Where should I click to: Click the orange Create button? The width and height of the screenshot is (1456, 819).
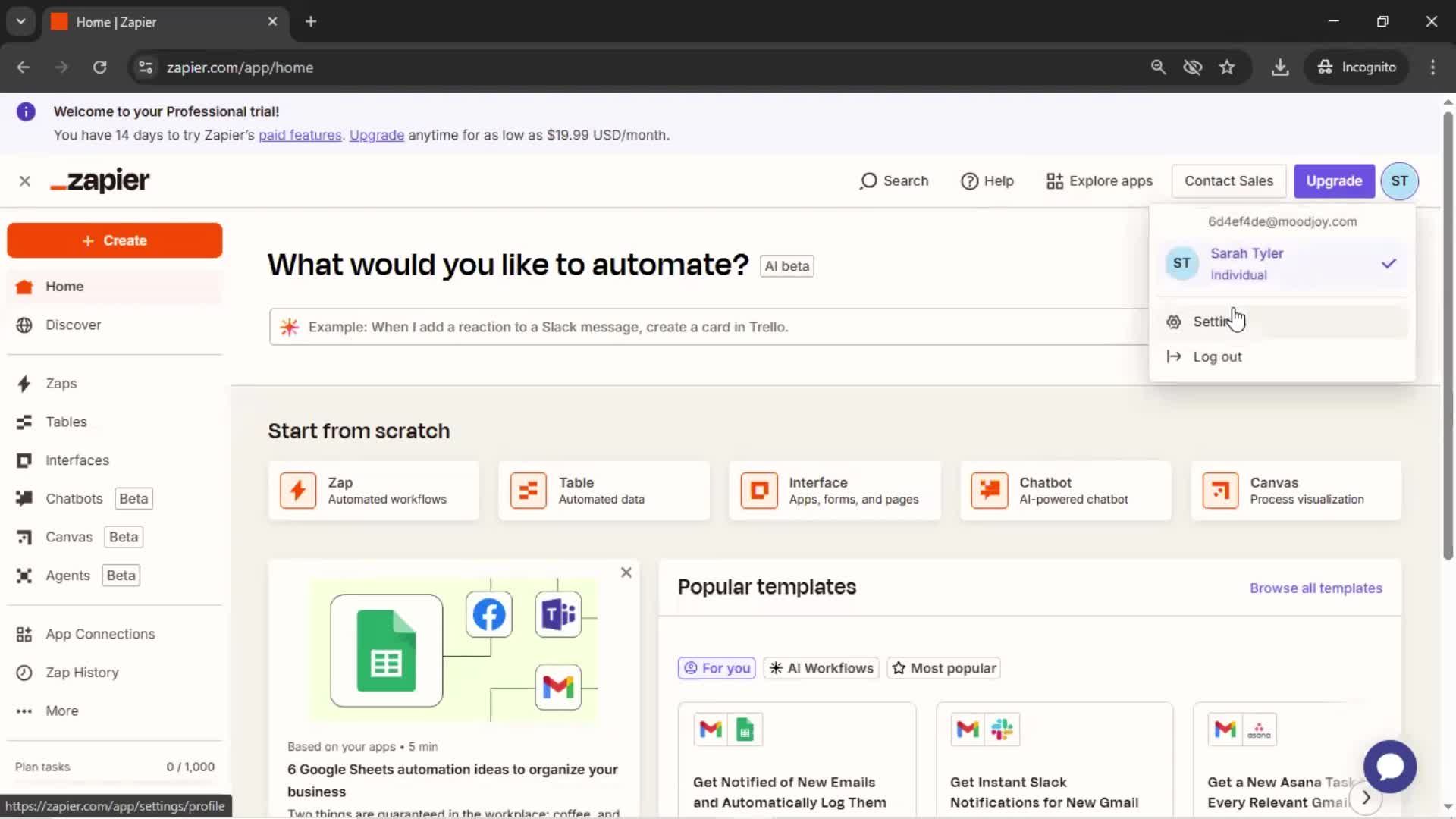pos(115,240)
